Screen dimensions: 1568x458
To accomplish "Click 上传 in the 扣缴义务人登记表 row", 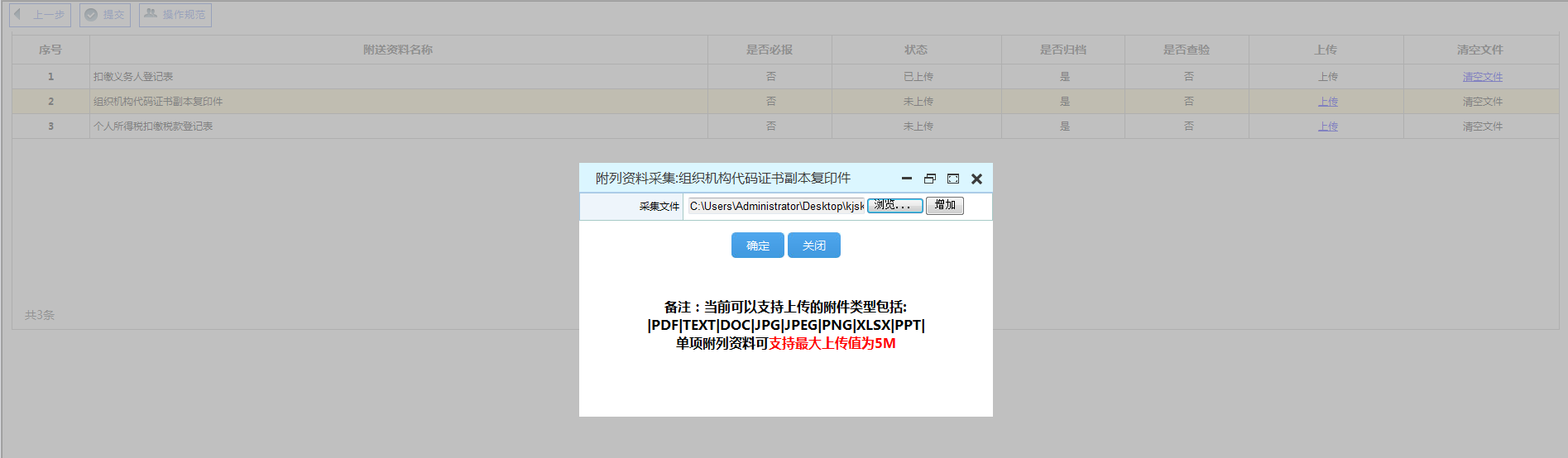I will [1327, 77].
